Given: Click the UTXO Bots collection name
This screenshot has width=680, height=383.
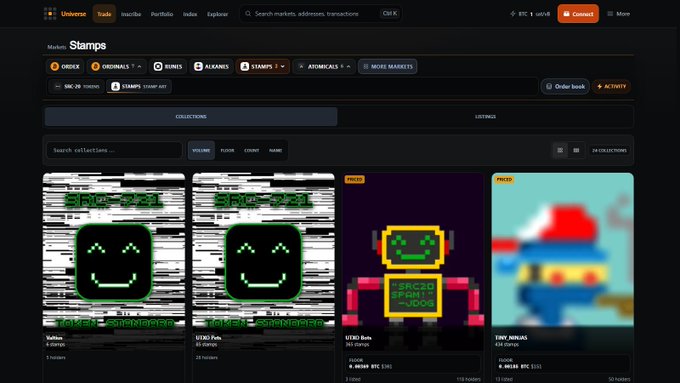Looking at the screenshot, I should point(358,337).
